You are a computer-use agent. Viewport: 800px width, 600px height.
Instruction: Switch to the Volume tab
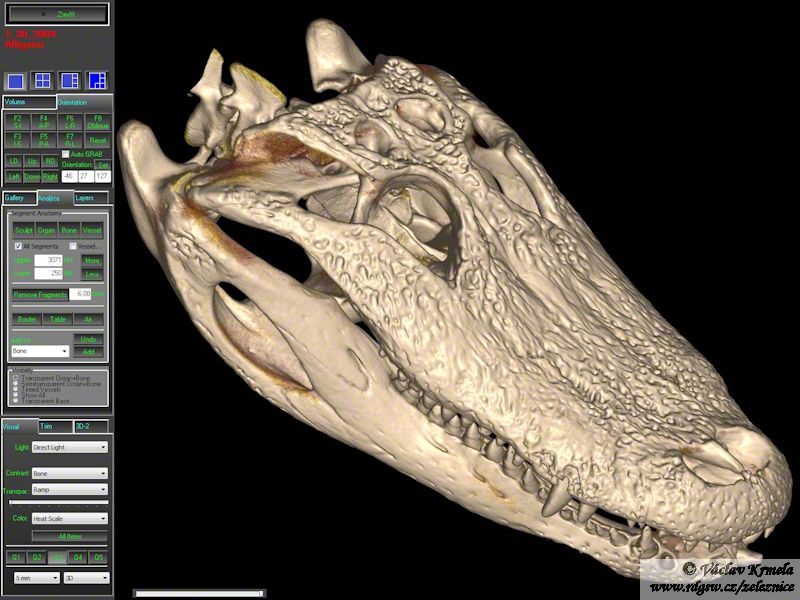pos(29,102)
